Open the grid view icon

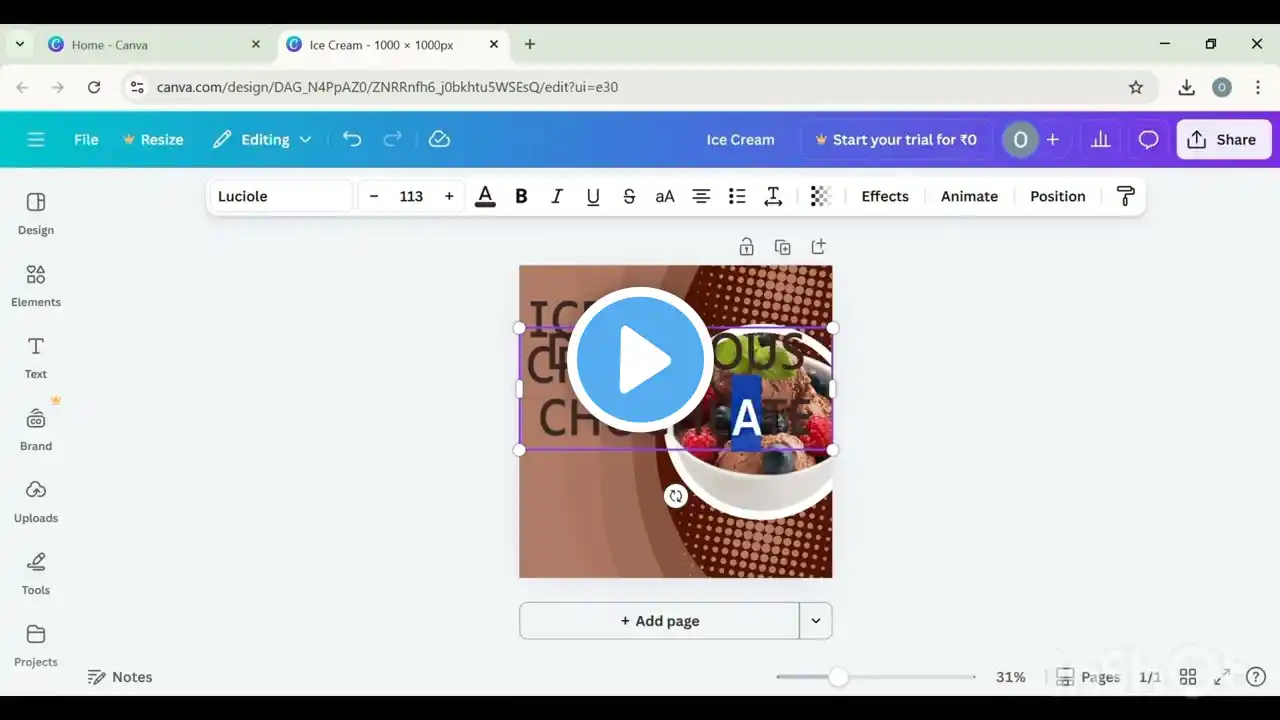coord(1188,677)
